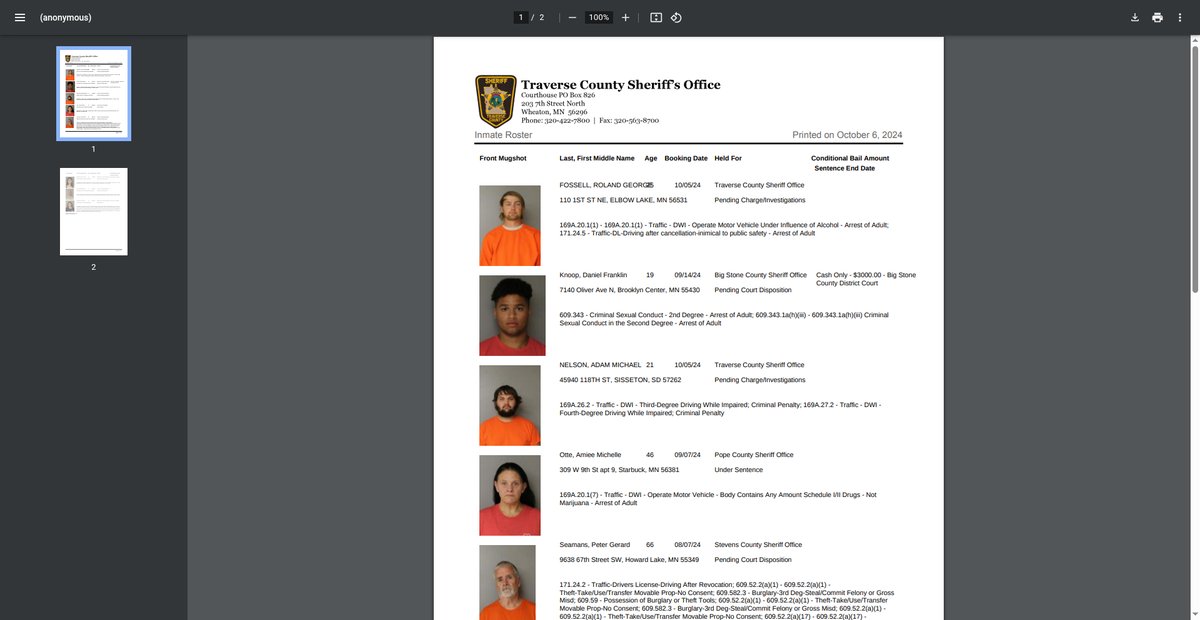The image size is (1200, 620).
Task: Click the address 110 1ST ST NE, ELBOW LAKE
Action: pyautogui.click(x=623, y=200)
